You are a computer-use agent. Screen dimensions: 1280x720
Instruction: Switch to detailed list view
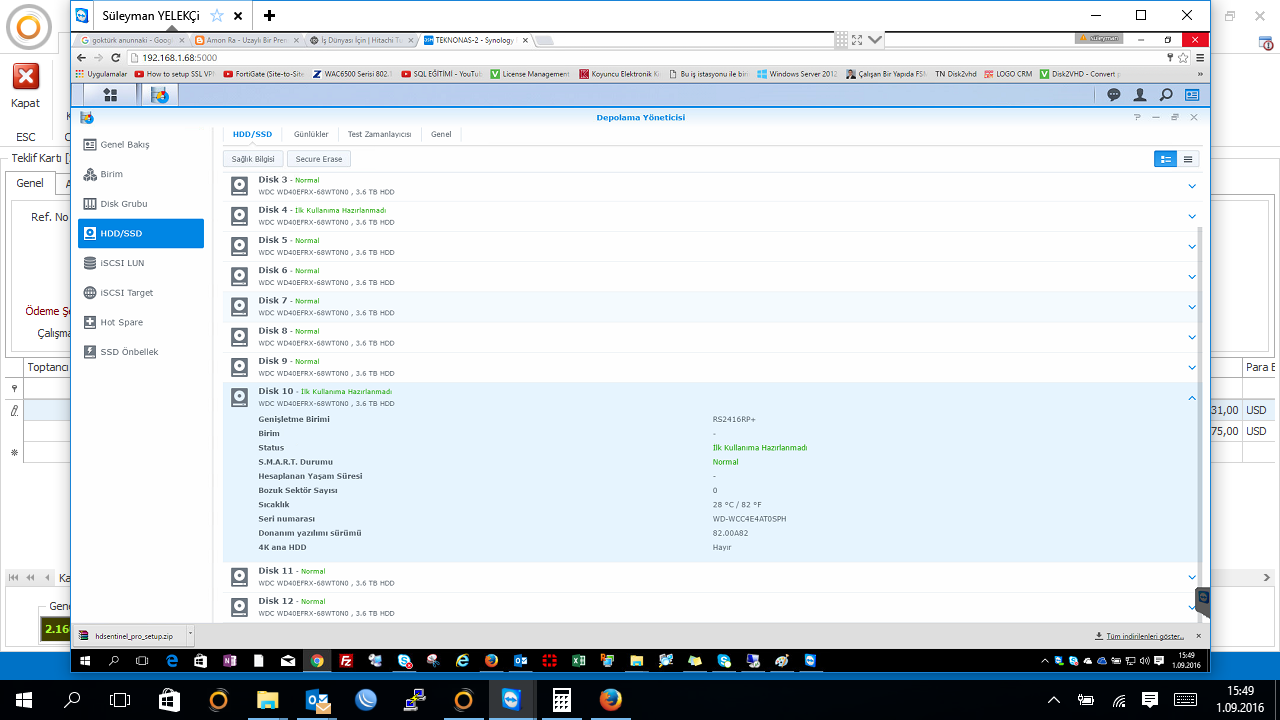(1165, 159)
